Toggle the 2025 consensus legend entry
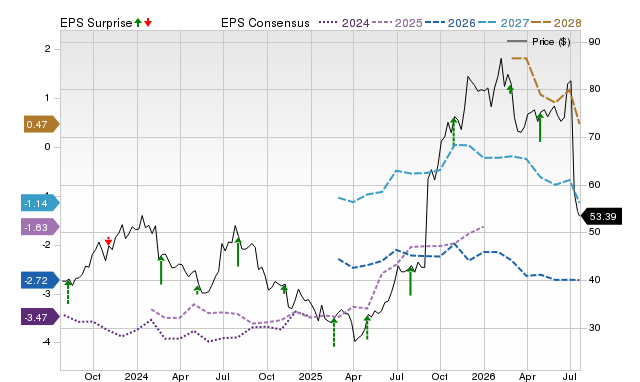Image resolution: width=640 pixels, height=382 pixels. point(397,23)
